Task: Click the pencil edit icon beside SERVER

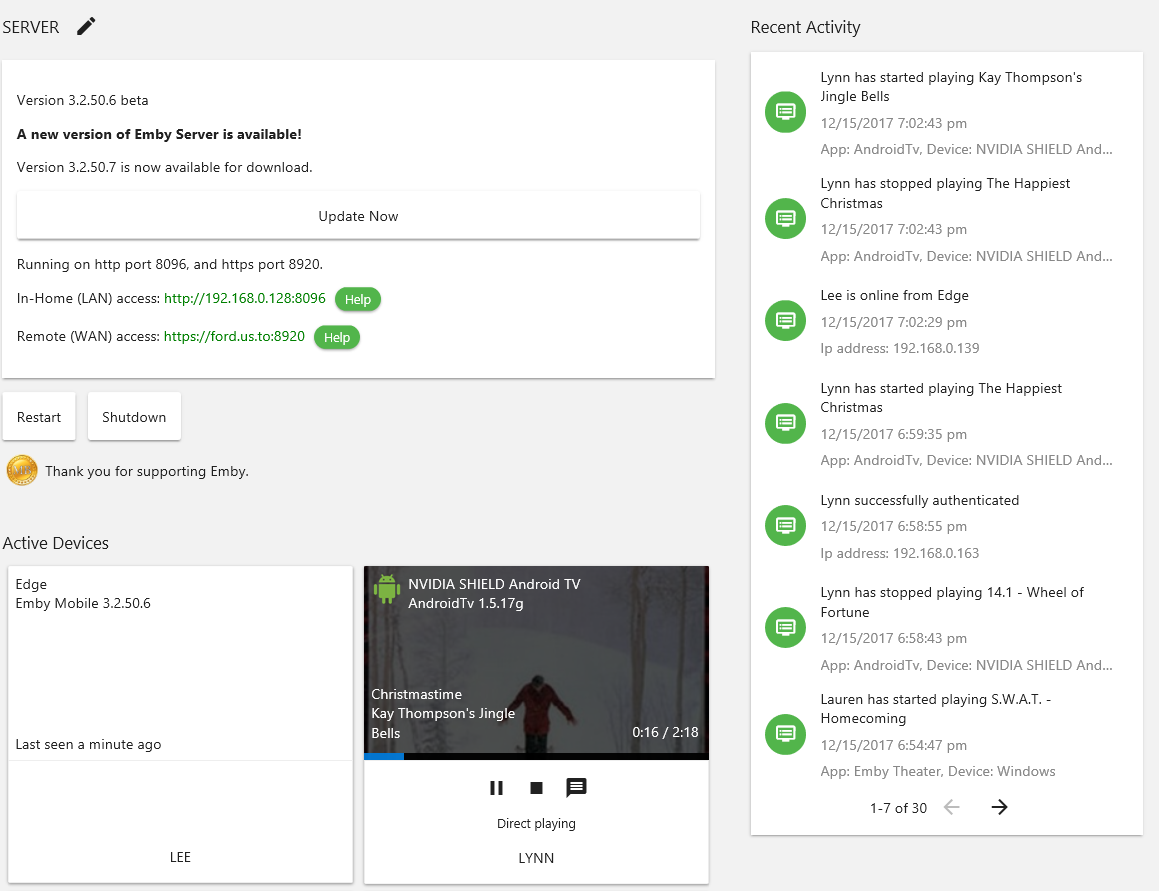Action: point(87,27)
